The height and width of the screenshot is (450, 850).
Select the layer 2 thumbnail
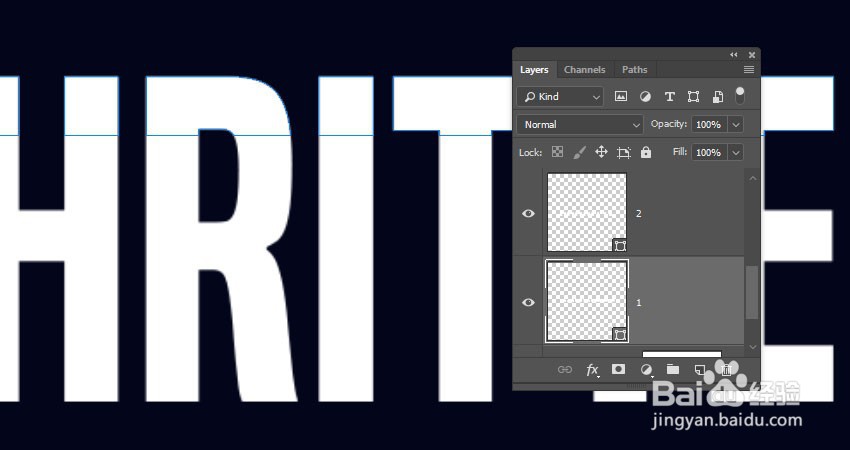[587, 213]
